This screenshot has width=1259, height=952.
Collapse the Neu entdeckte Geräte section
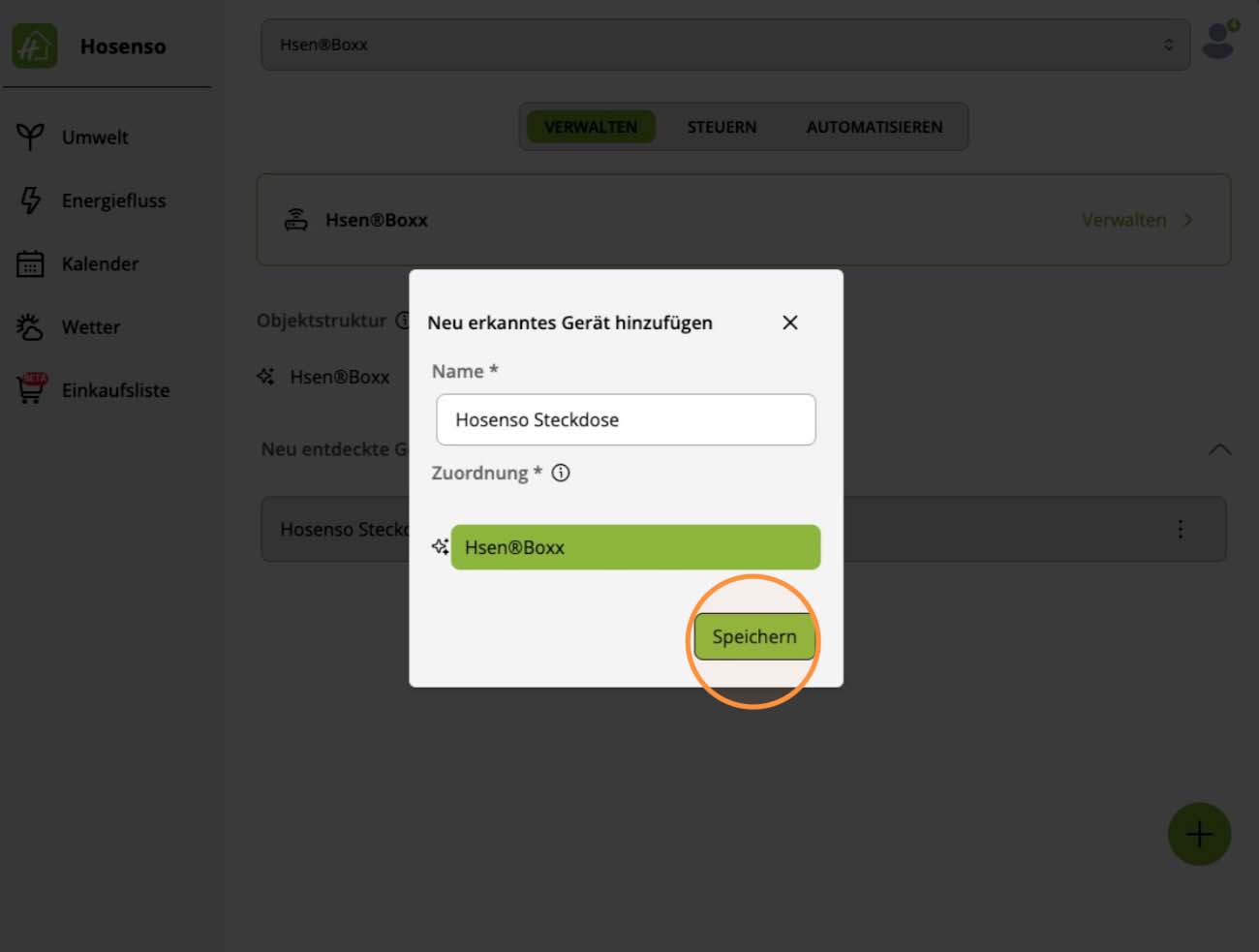point(1219,449)
